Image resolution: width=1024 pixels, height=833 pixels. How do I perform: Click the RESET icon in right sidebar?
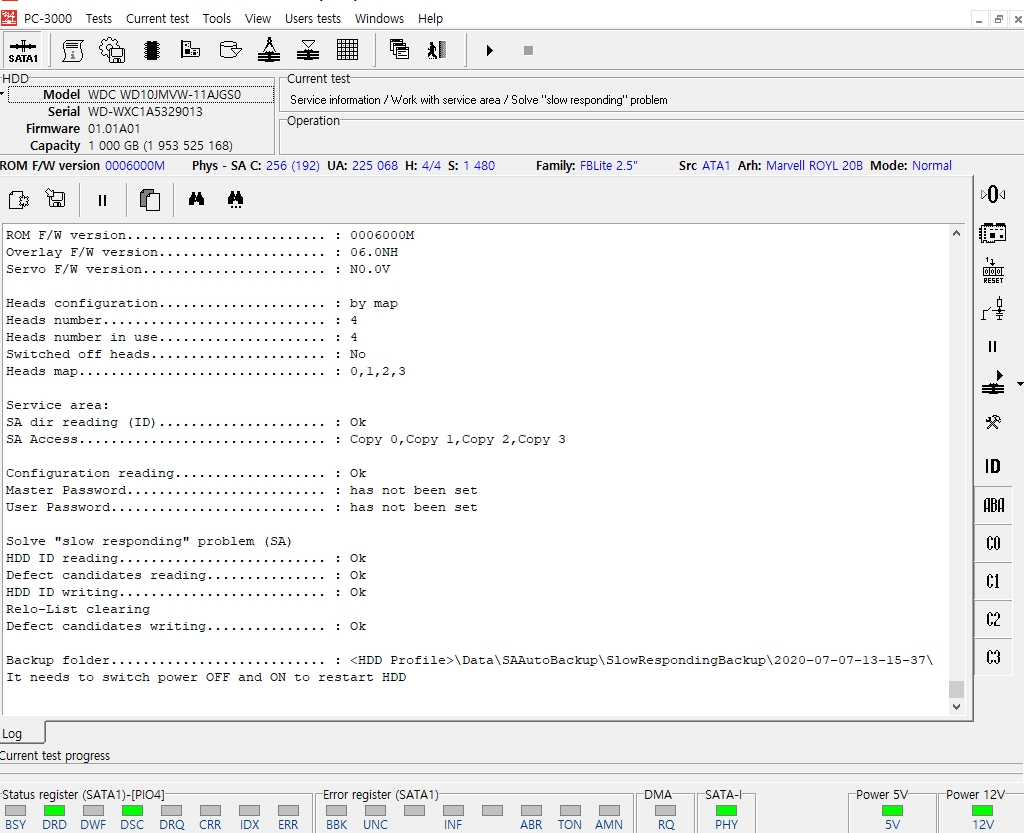click(x=992, y=271)
